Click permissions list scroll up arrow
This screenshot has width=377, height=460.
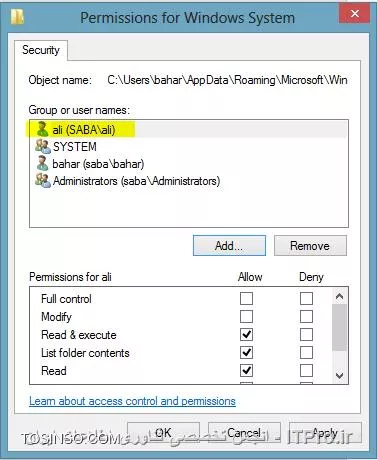pos(339,296)
